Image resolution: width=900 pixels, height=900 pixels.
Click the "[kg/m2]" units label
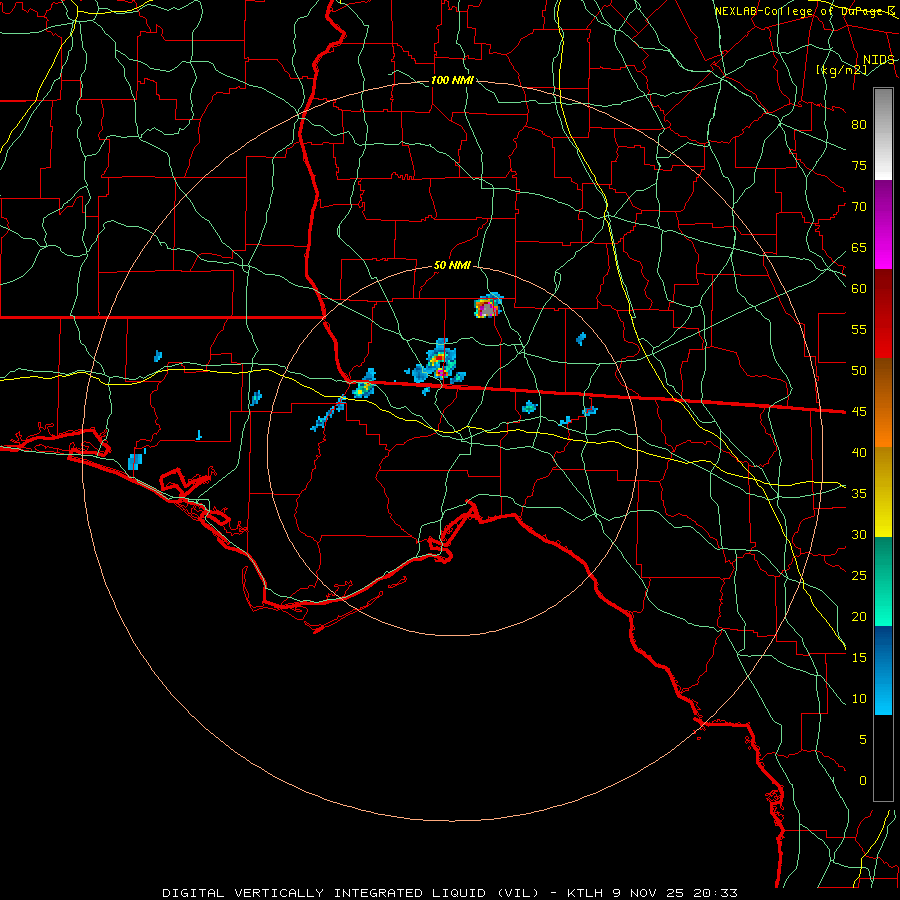tap(841, 70)
